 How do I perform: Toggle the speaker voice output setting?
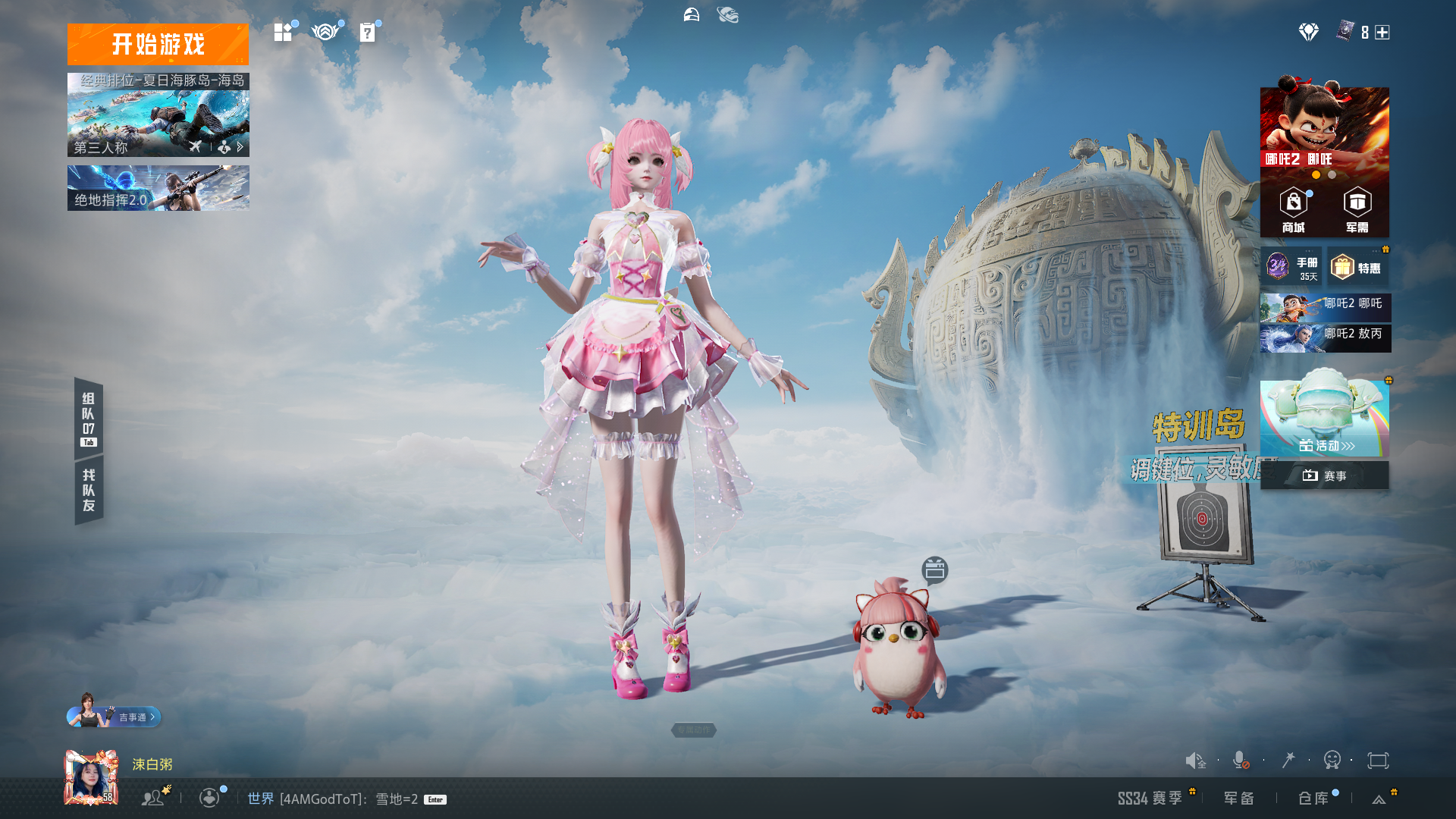(x=1196, y=761)
